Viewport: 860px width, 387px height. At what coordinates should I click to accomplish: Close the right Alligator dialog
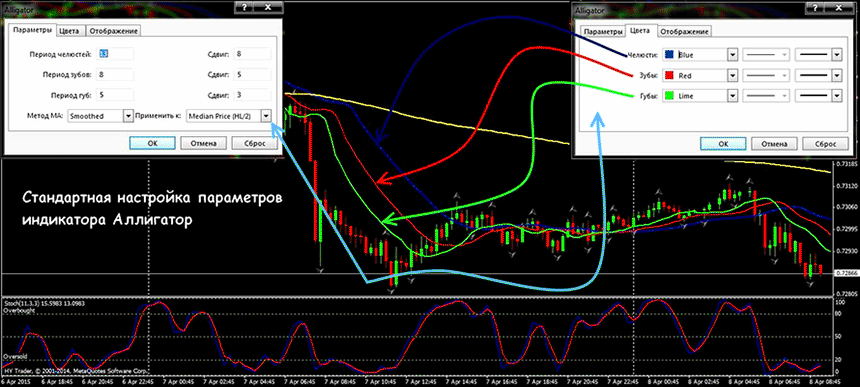click(x=839, y=9)
